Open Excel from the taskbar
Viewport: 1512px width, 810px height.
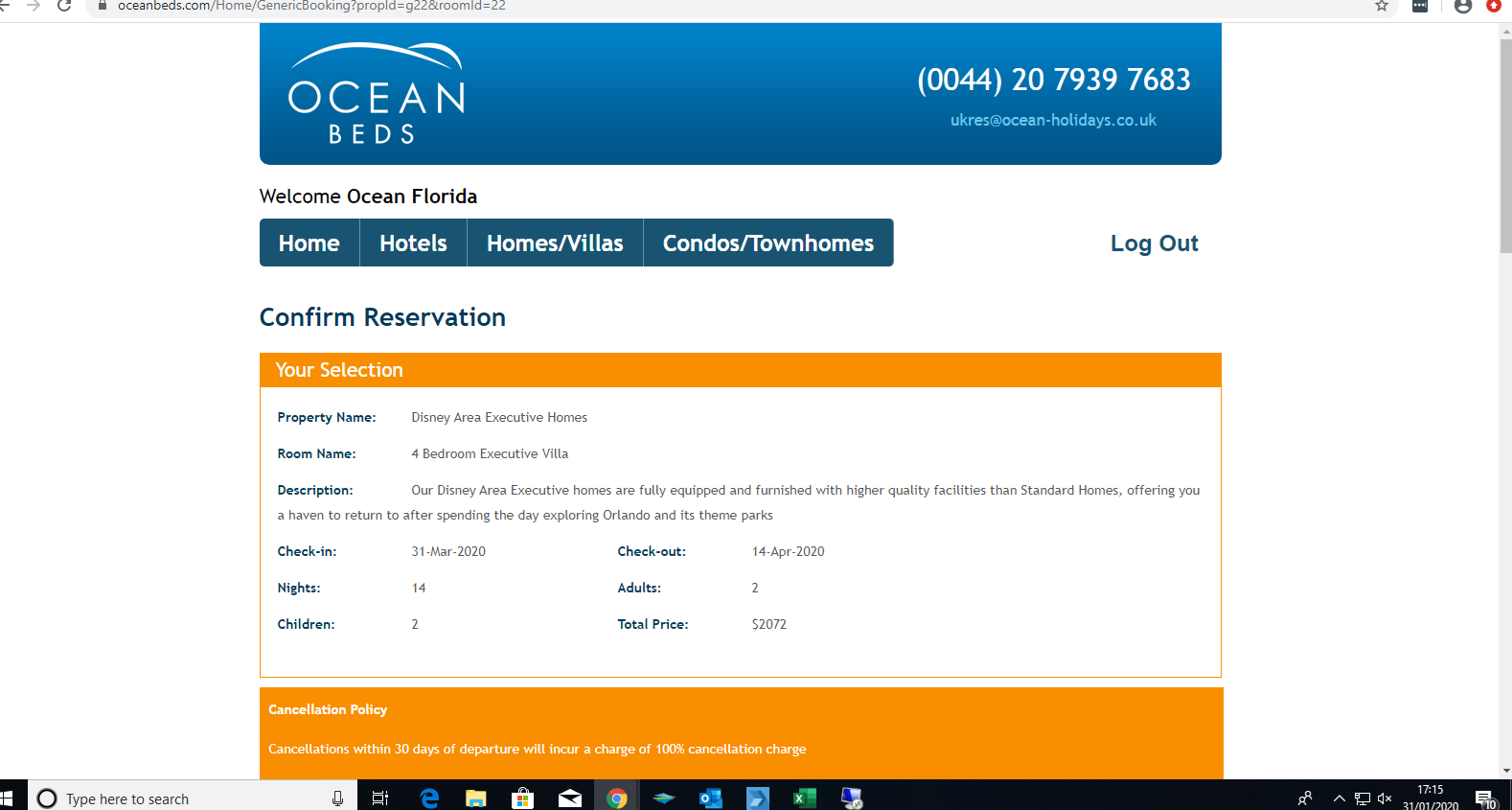pos(805,798)
